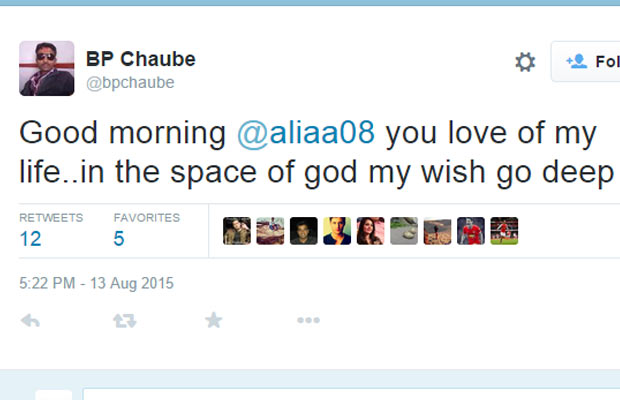The height and width of the screenshot is (400, 620).
Task: Click the Follow button
Action: pos(590,62)
